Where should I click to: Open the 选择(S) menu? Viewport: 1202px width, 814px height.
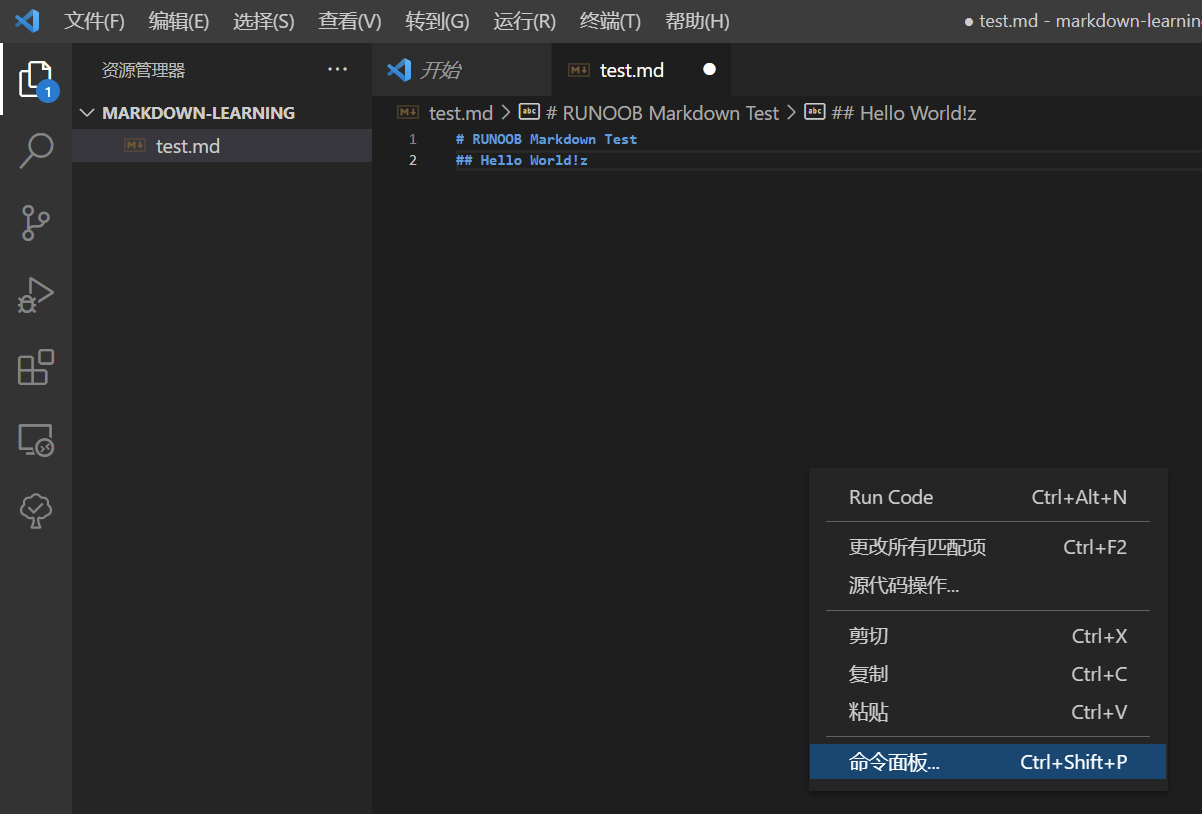click(x=264, y=21)
